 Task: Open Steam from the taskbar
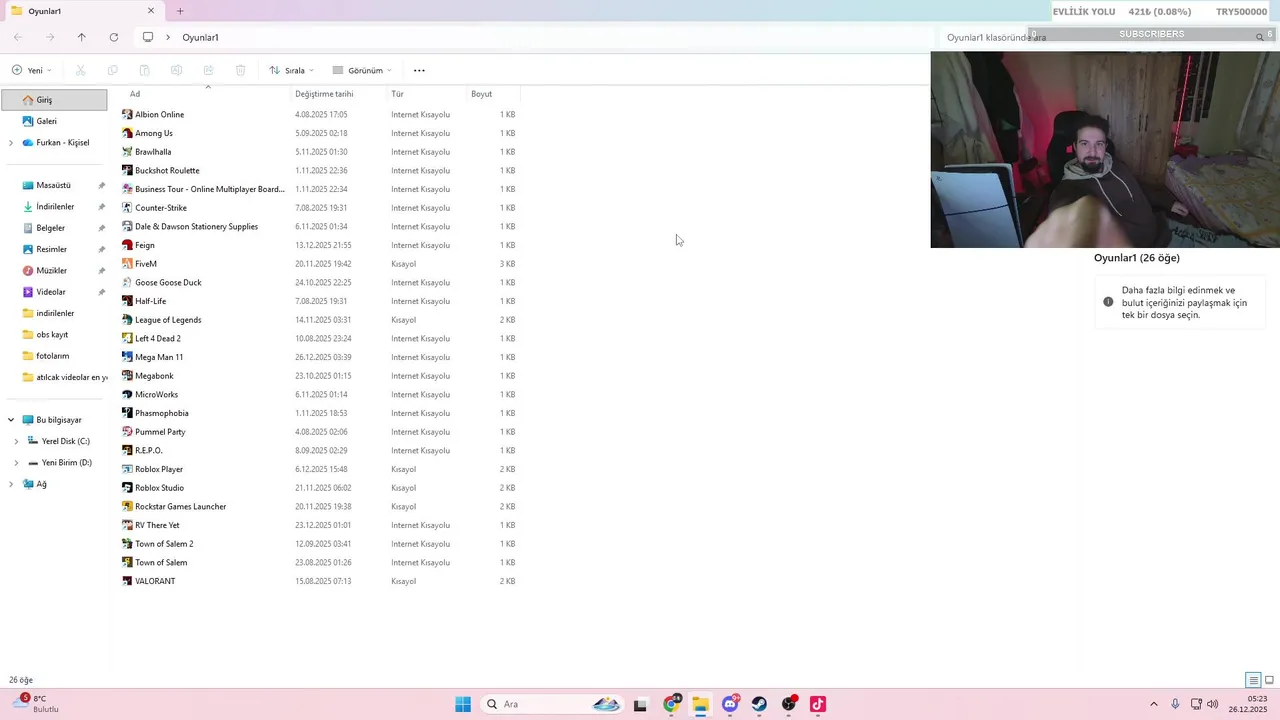tap(759, 704)
